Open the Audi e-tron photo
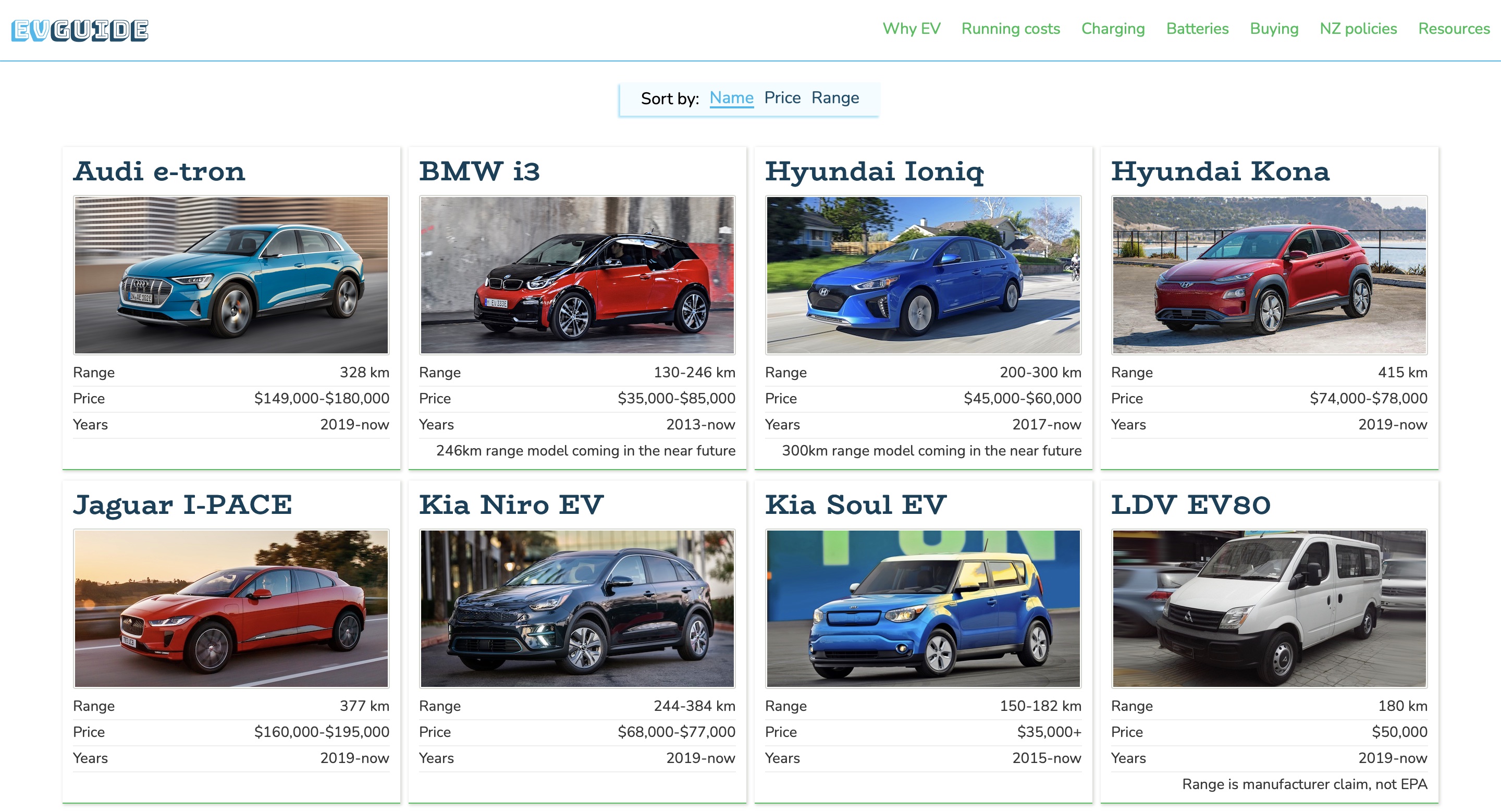Image resolution: width=1501 pixels, height=812 pixels. click(x=231, y=275)
